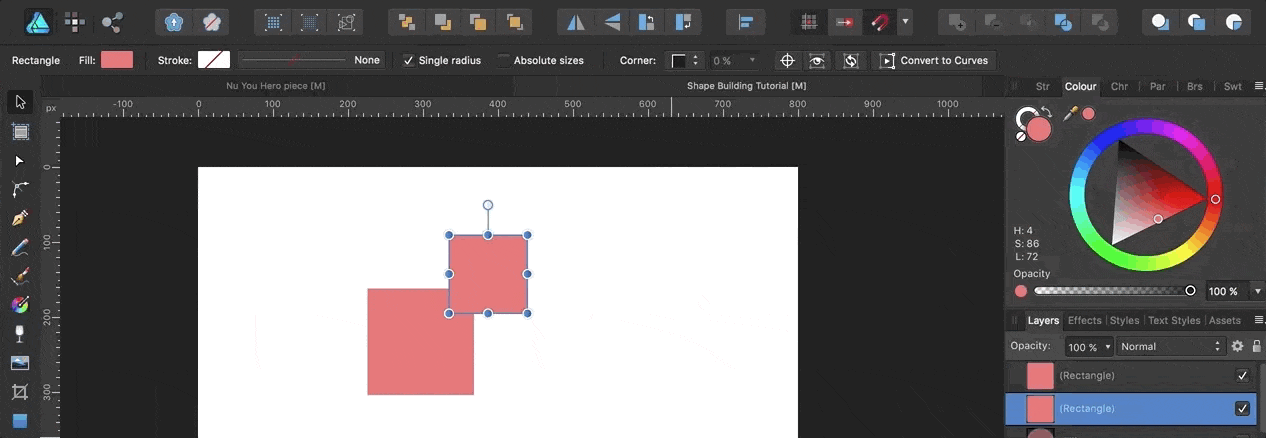The width and height of the screenshot is (1266, 438).
Task: Toggle the layer lock icon
Action: click(1257, 346)
